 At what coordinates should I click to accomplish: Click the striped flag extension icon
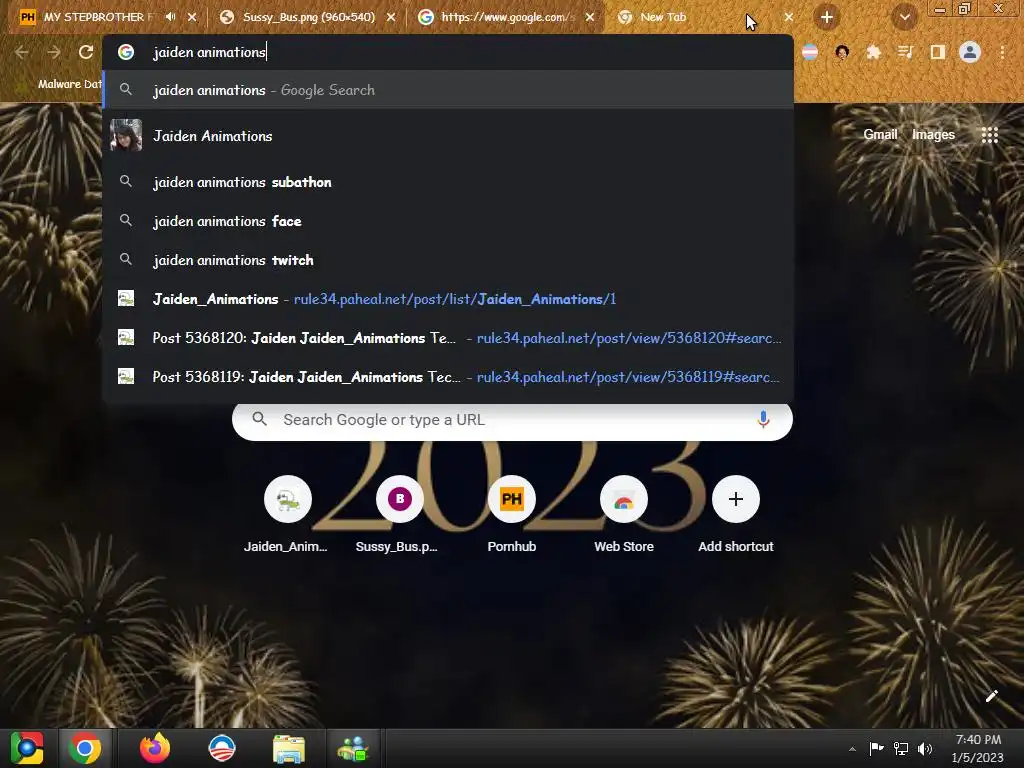[810, 52]
